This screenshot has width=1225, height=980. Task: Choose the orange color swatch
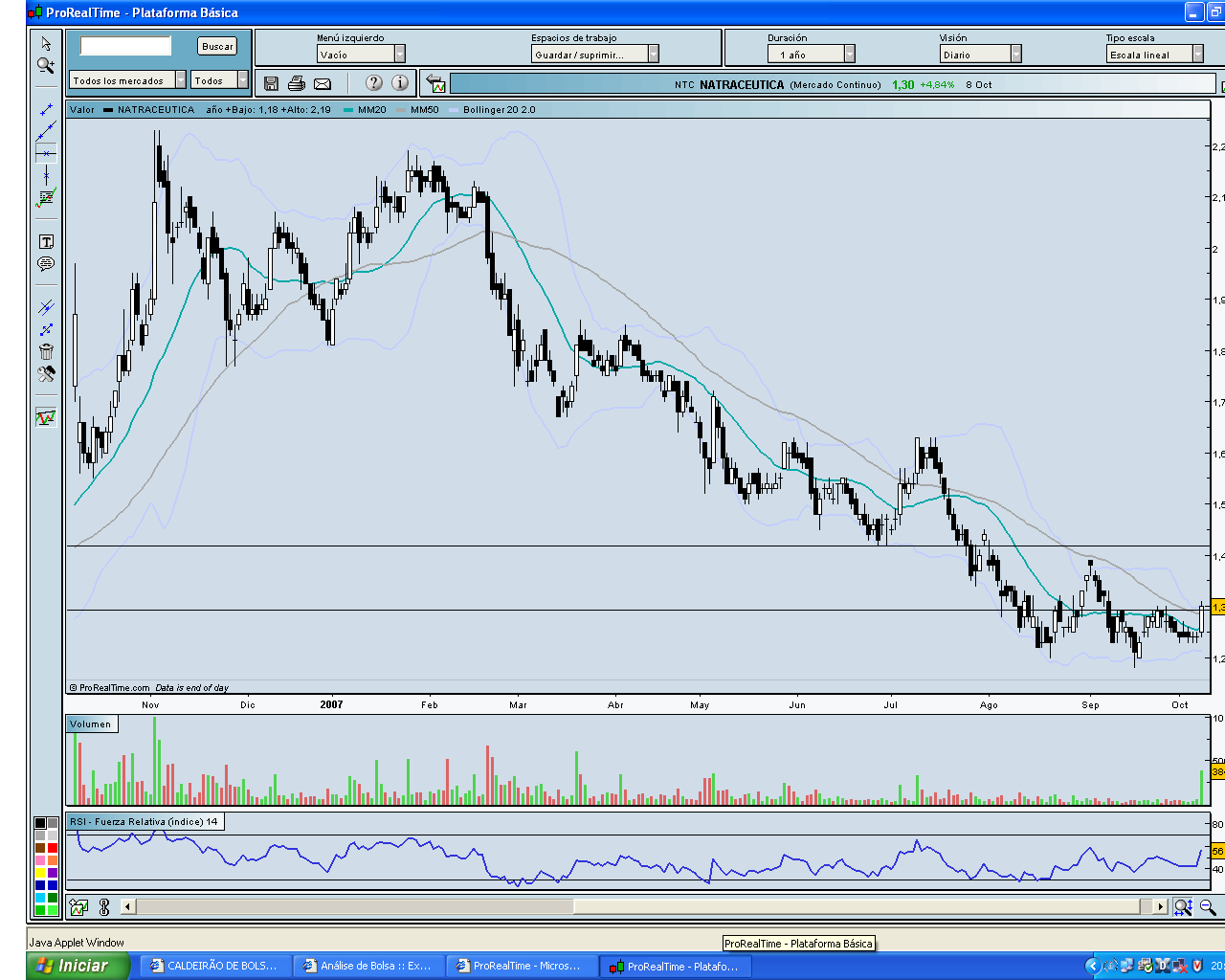tap(53, 860)
